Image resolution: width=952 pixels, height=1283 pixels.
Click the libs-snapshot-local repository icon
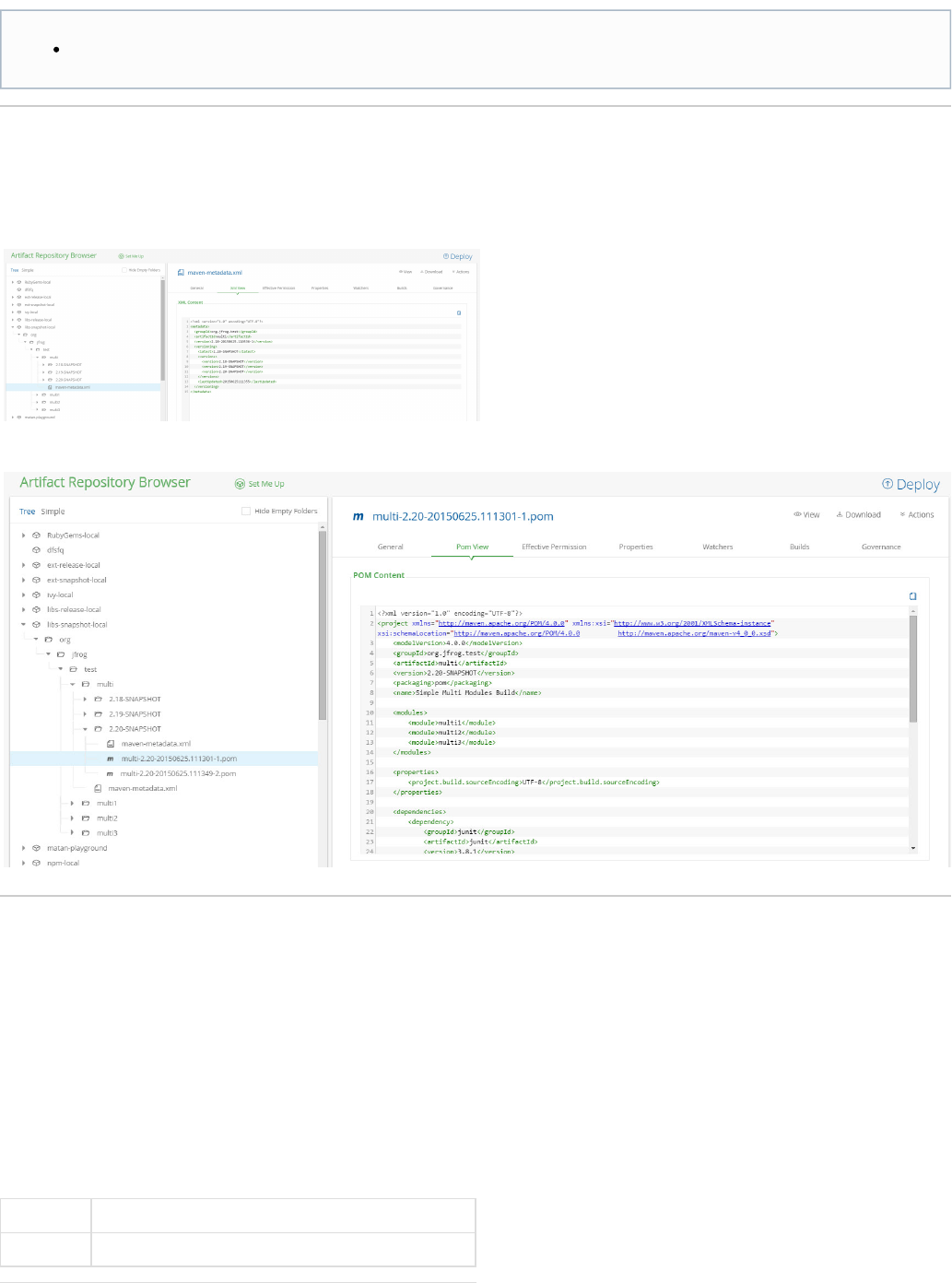coord(36,624)
